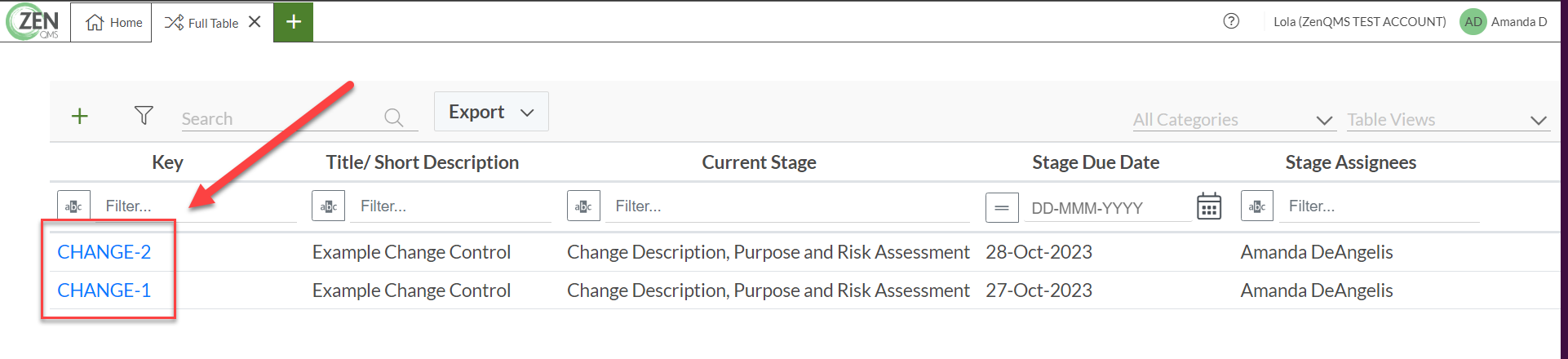Open new tab with green plus button
The width and height of the screenshot is (1568, 359).
(294, 22)
